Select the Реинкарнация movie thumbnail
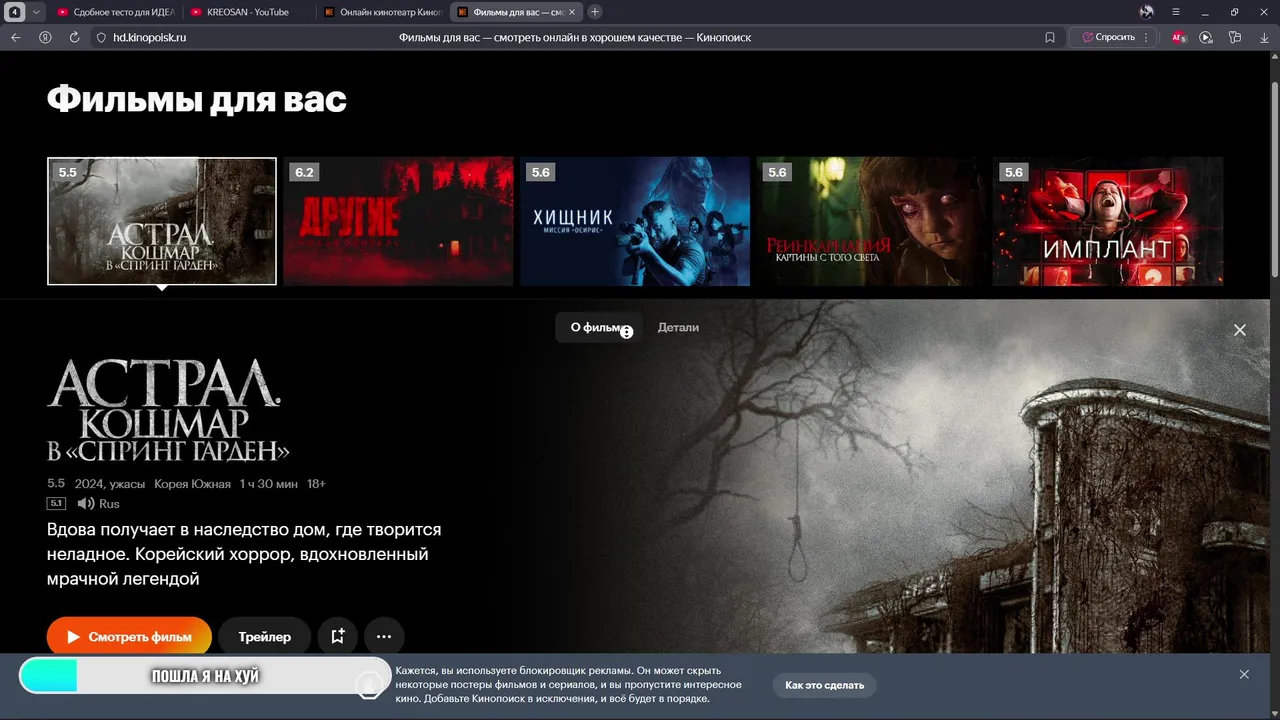The height and width of the screenshot is (720, 1280). pyautogui.click(x=871, y=221)
